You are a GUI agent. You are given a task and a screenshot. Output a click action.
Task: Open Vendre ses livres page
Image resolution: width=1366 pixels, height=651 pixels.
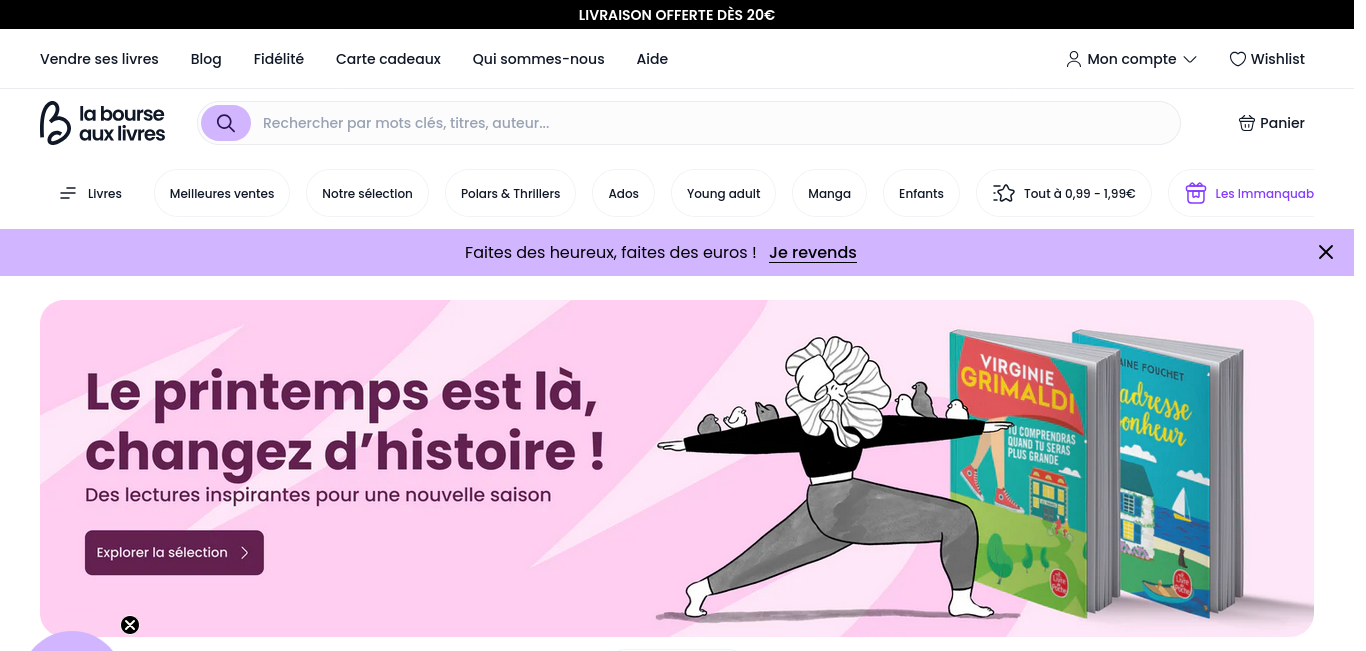(x=99, y=59)
